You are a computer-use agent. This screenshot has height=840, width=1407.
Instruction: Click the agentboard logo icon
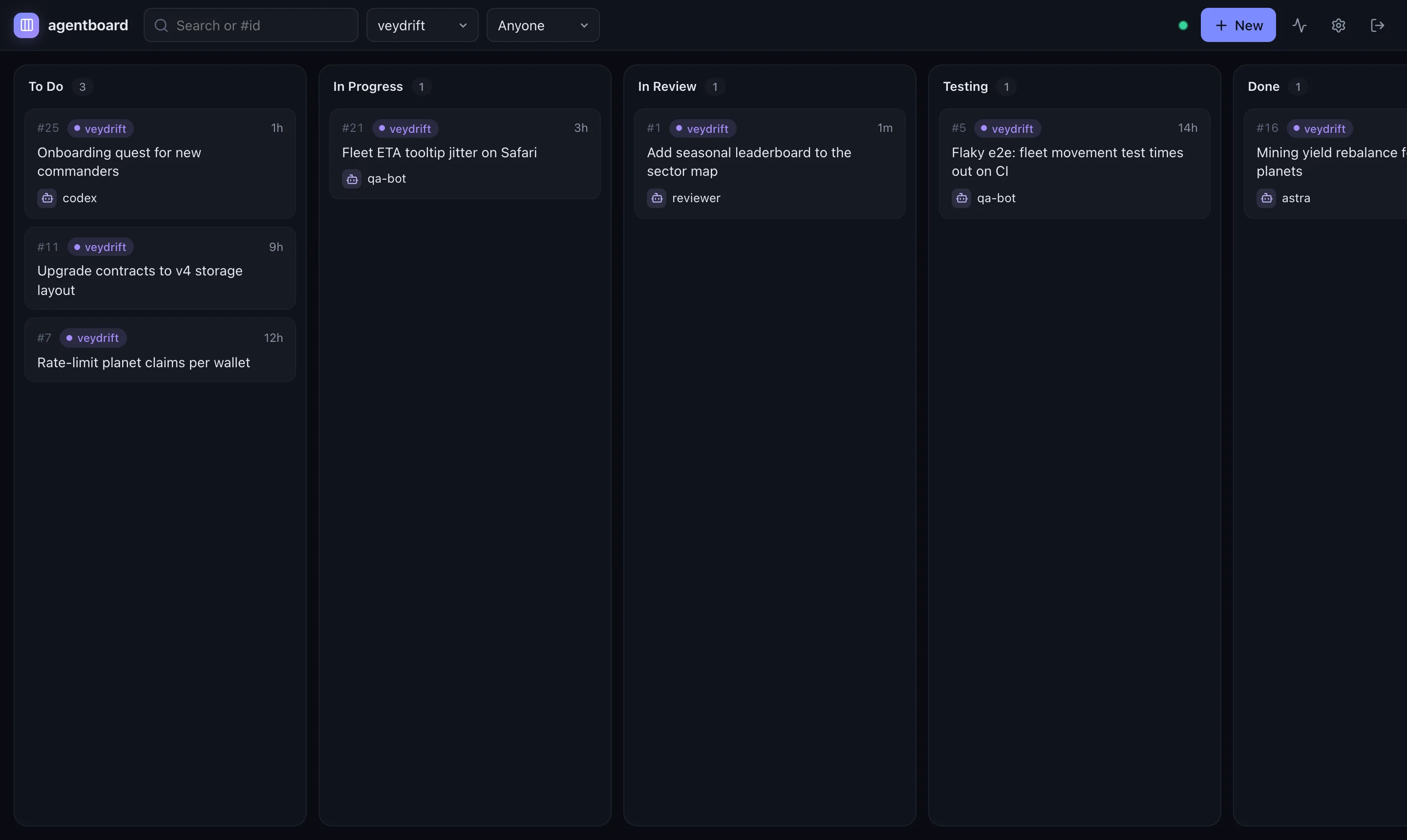tap(26, 25)
